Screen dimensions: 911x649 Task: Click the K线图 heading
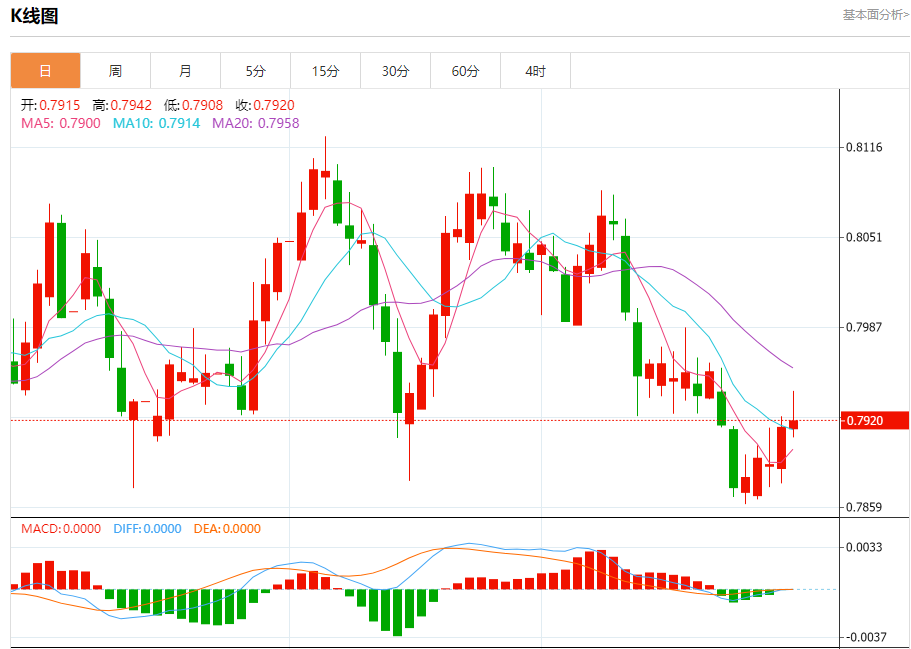tap(34, 16)
